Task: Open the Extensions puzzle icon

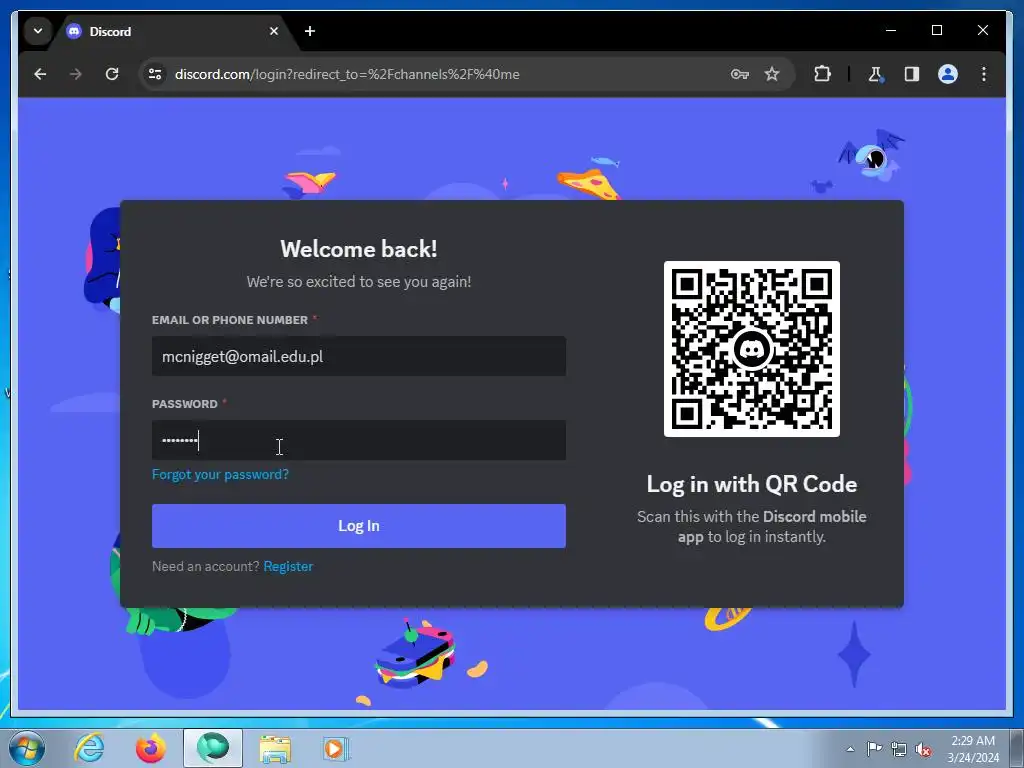Action: [822, 74]
